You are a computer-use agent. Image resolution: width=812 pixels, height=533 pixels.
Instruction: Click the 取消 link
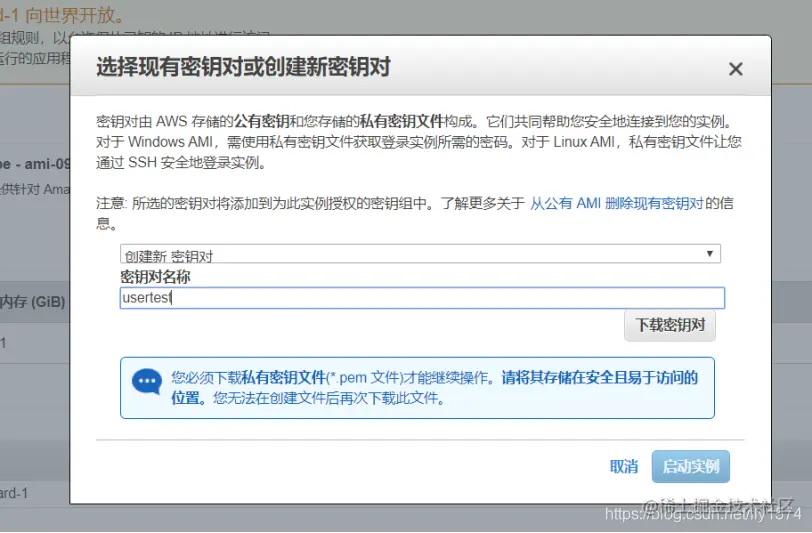coord(624,467)
